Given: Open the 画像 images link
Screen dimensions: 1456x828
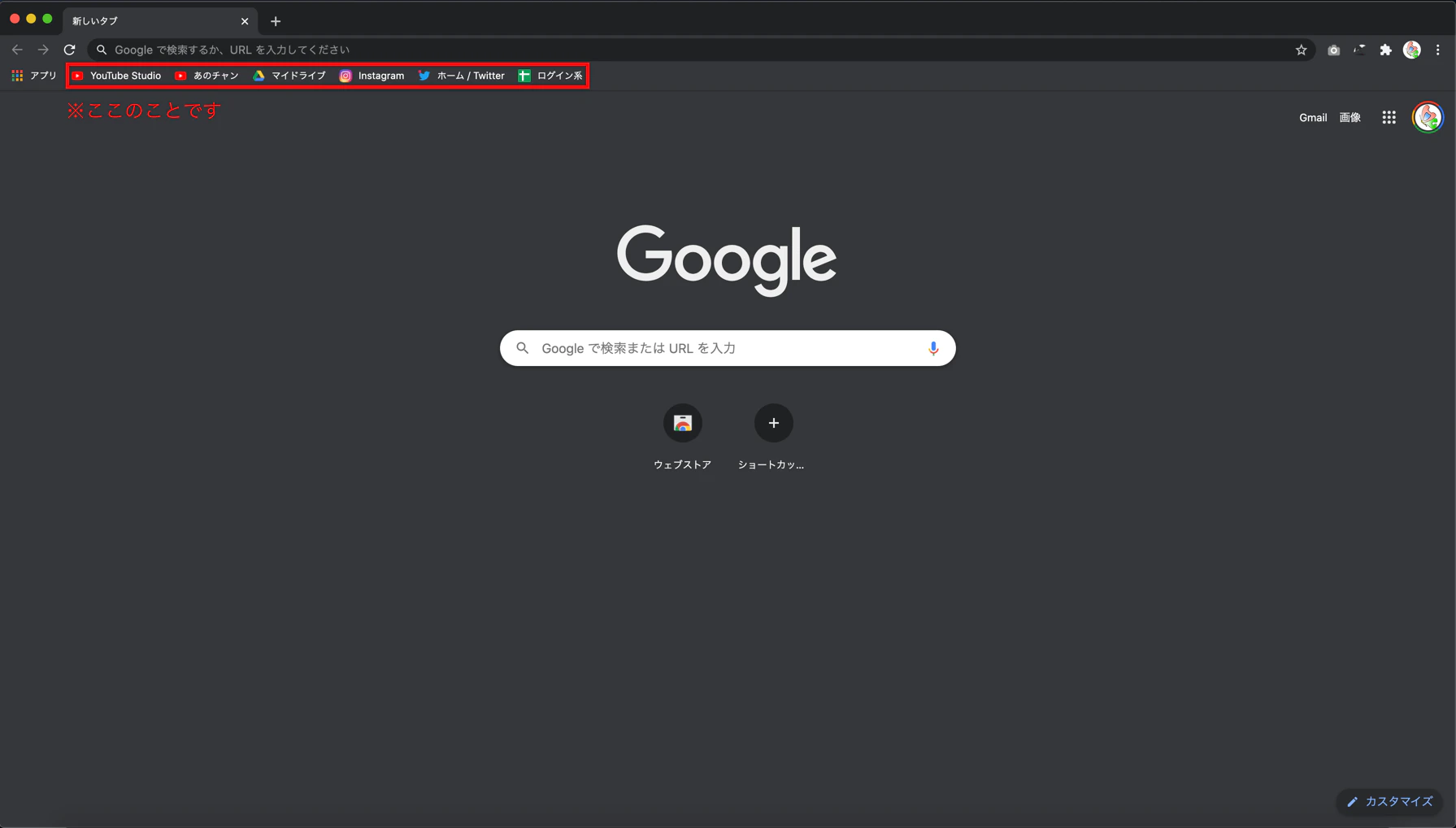Looking at the screenshot, I should coord(1350,118).
